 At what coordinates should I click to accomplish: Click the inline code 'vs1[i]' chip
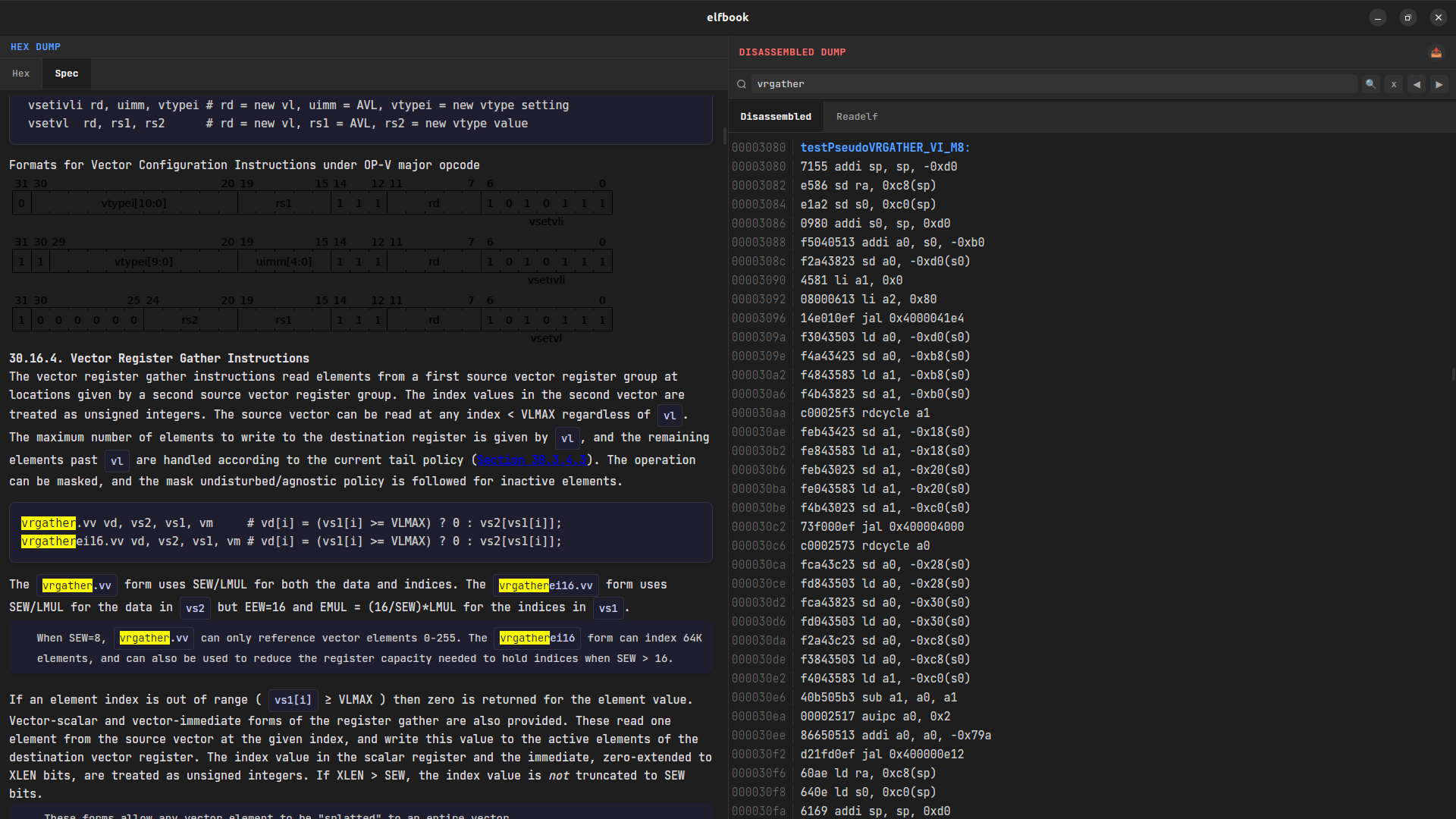coord(293,700)
